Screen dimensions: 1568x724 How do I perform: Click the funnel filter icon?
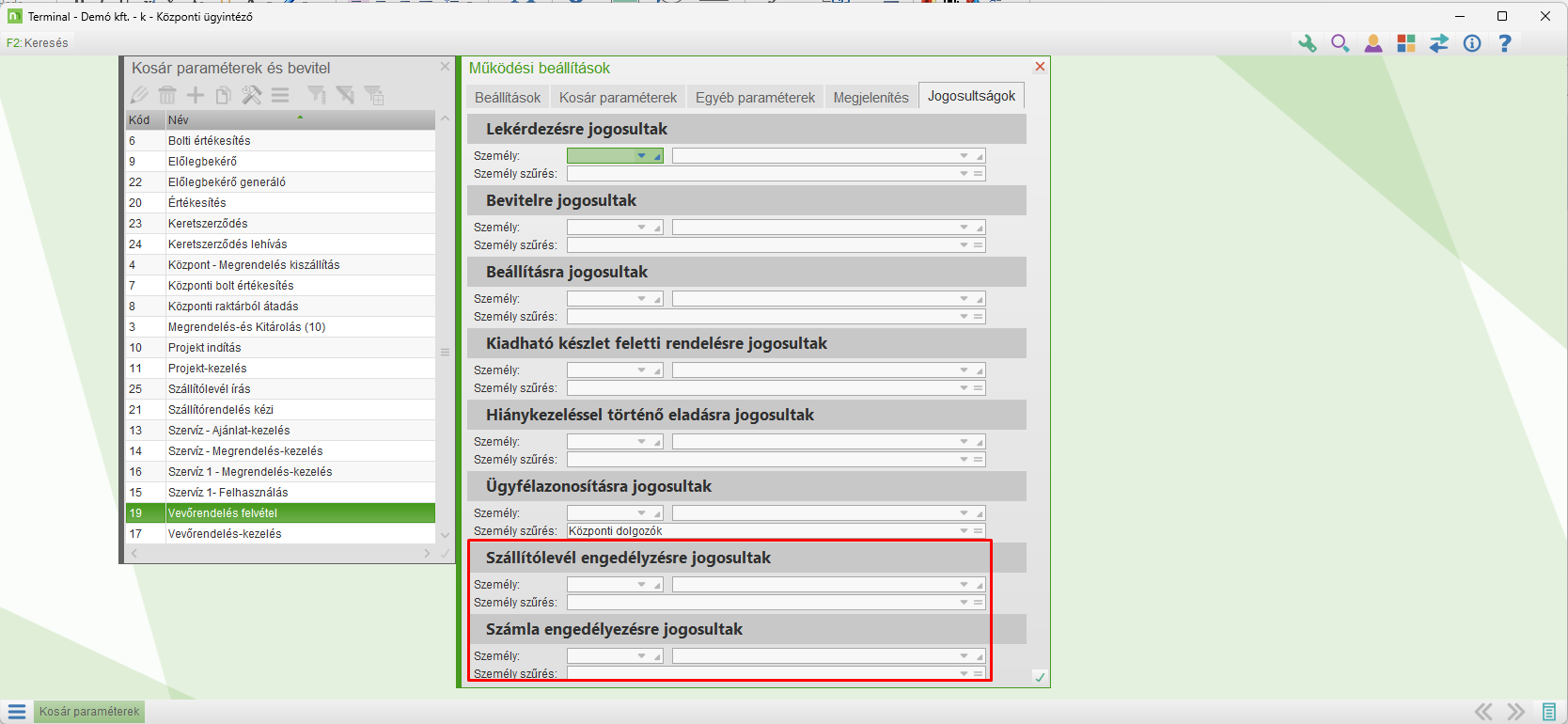(317, 95)
